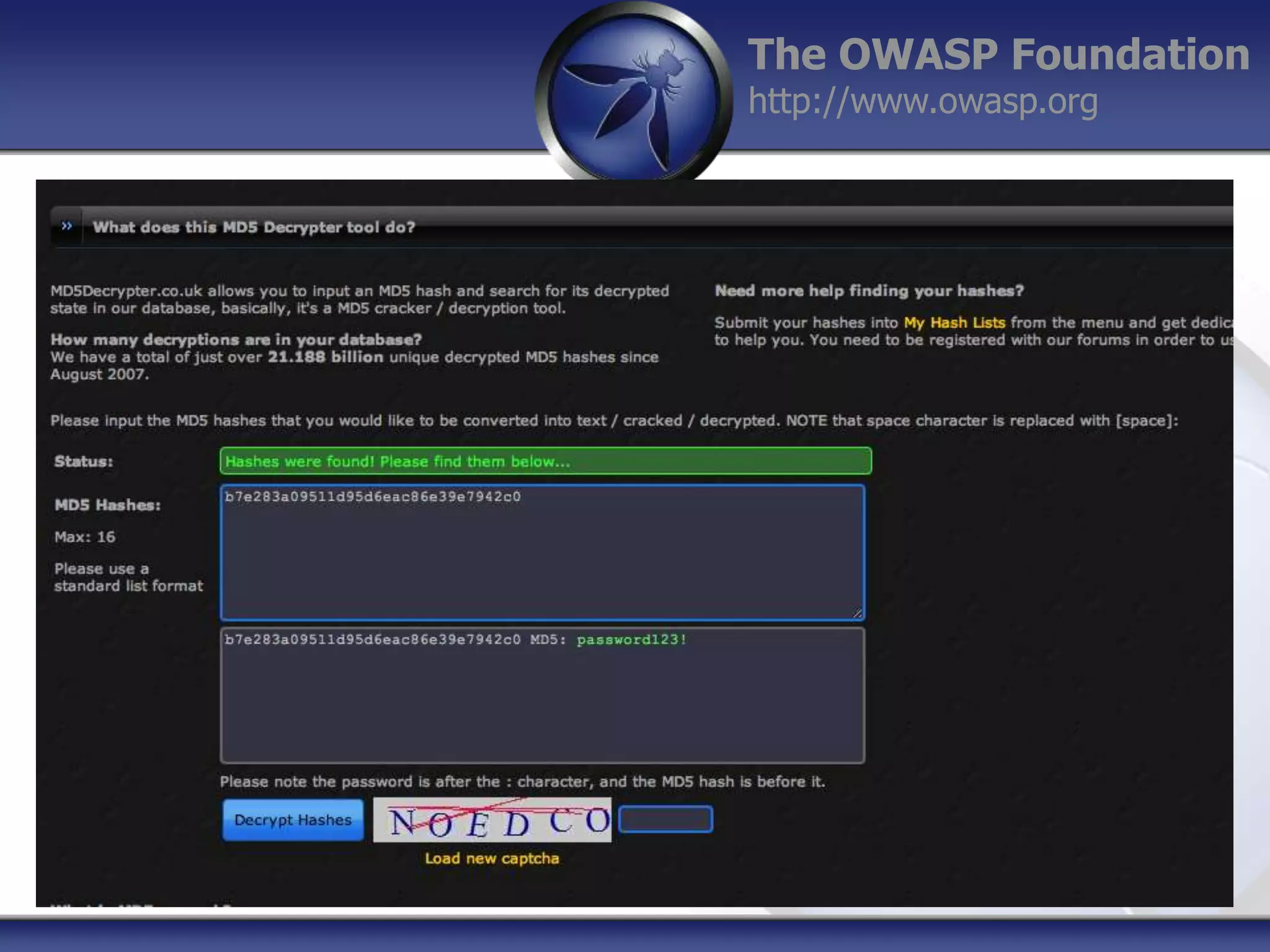Click the green 'Hashes were found!' status bar
This screenshot has width=1270, height=952.
pyautogui.click(x=546, y=461)
